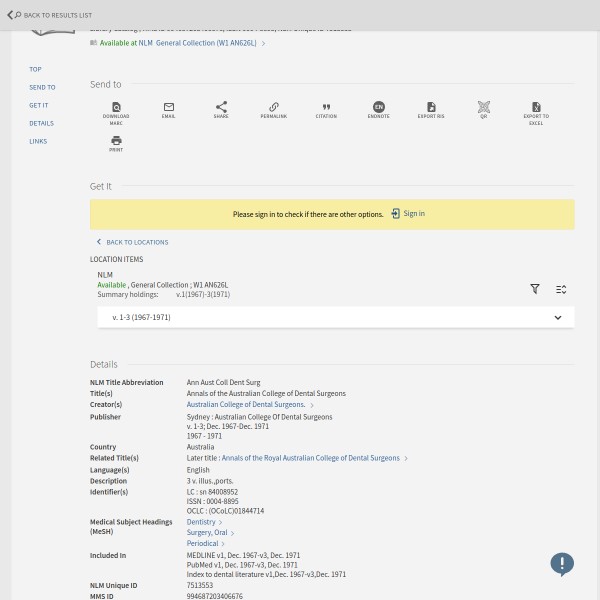The width and height of the screenshot is (600, 600).
Task: Print the record using Print icon
Action: 116,141
